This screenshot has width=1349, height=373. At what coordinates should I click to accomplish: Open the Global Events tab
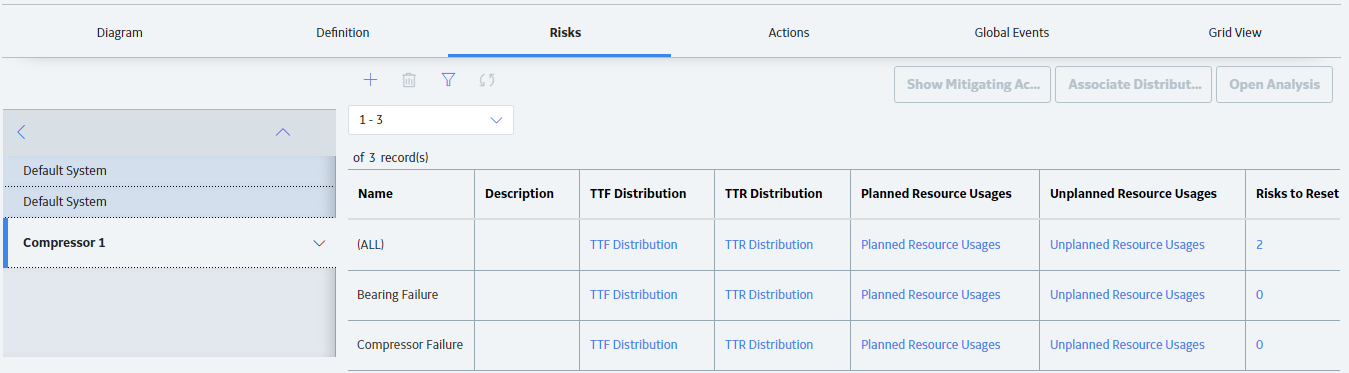[x=1012, y=32]
